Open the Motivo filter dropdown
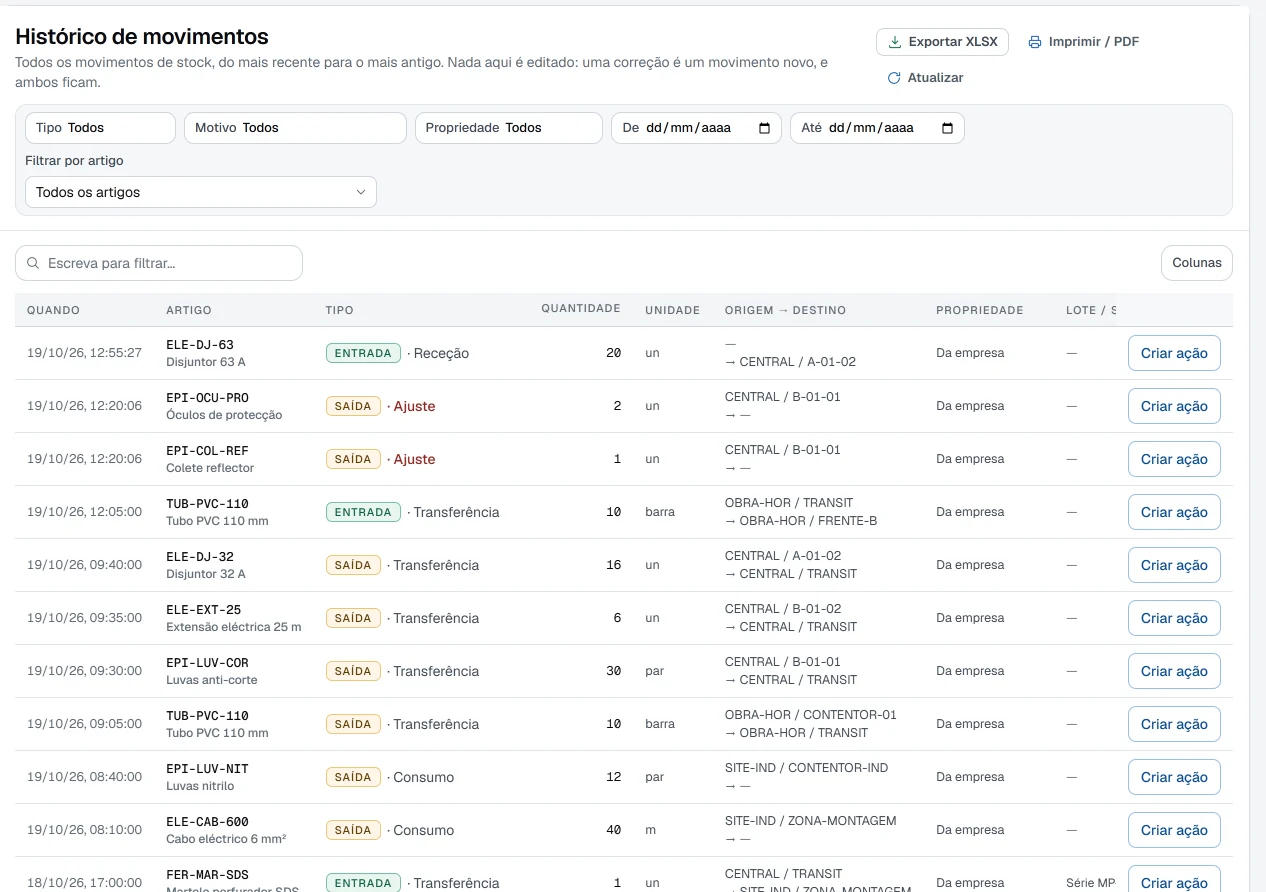The height and width of the screenshot is (892, 1266). pos(295,128)
